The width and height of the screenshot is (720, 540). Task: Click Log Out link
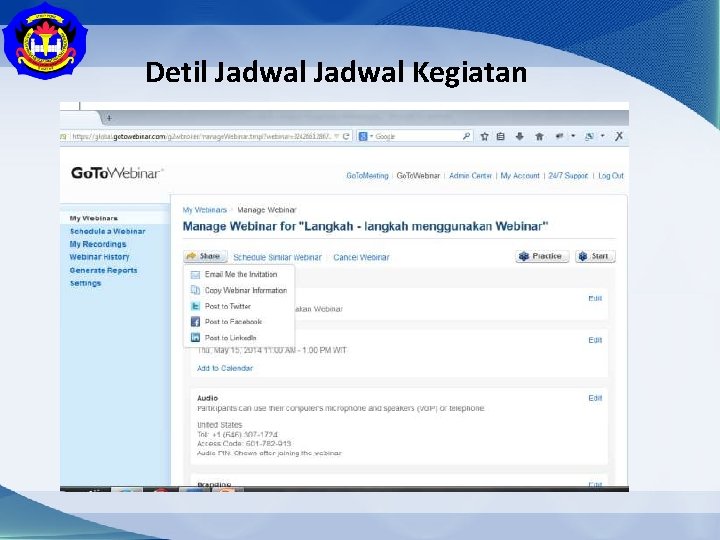611,176
